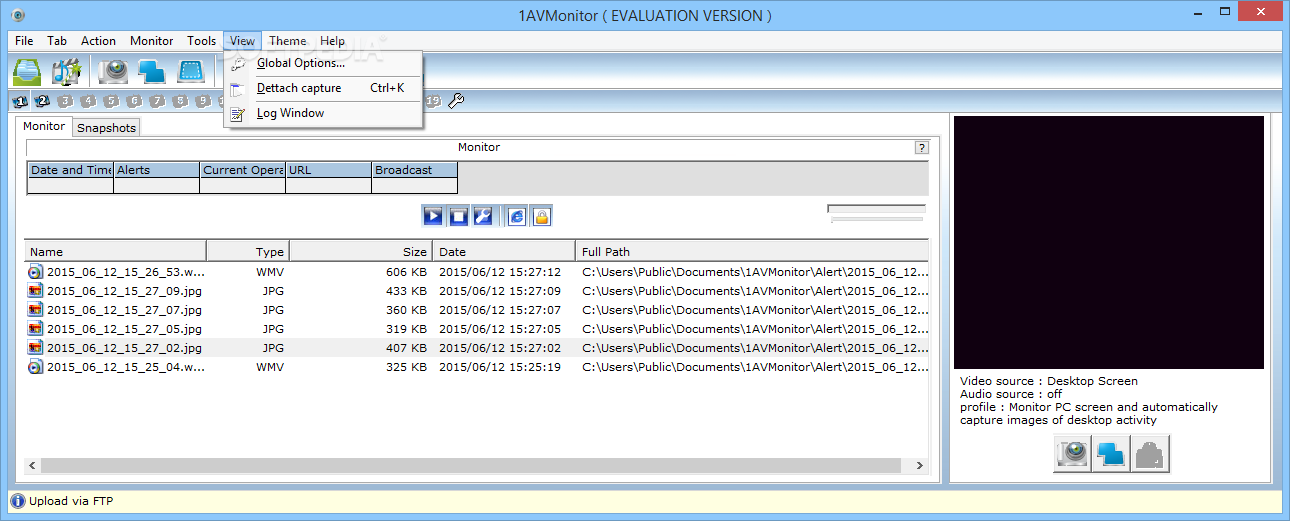Open monitor settings wrench icon
This screenshot has width=1290, height=521.
click(x=483, y=216)
